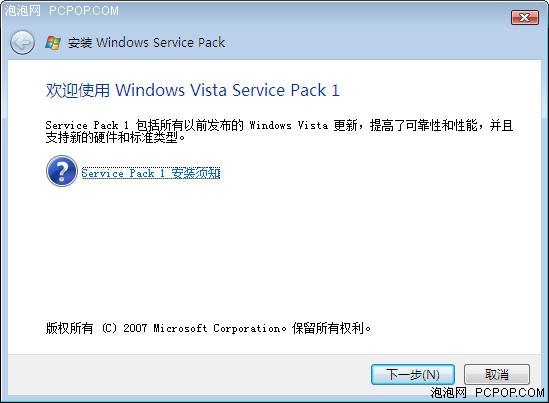Click the 支持新的硬件和标准类型 text line
This screenshot has height=403, width=549.
(x=115, y=137)
